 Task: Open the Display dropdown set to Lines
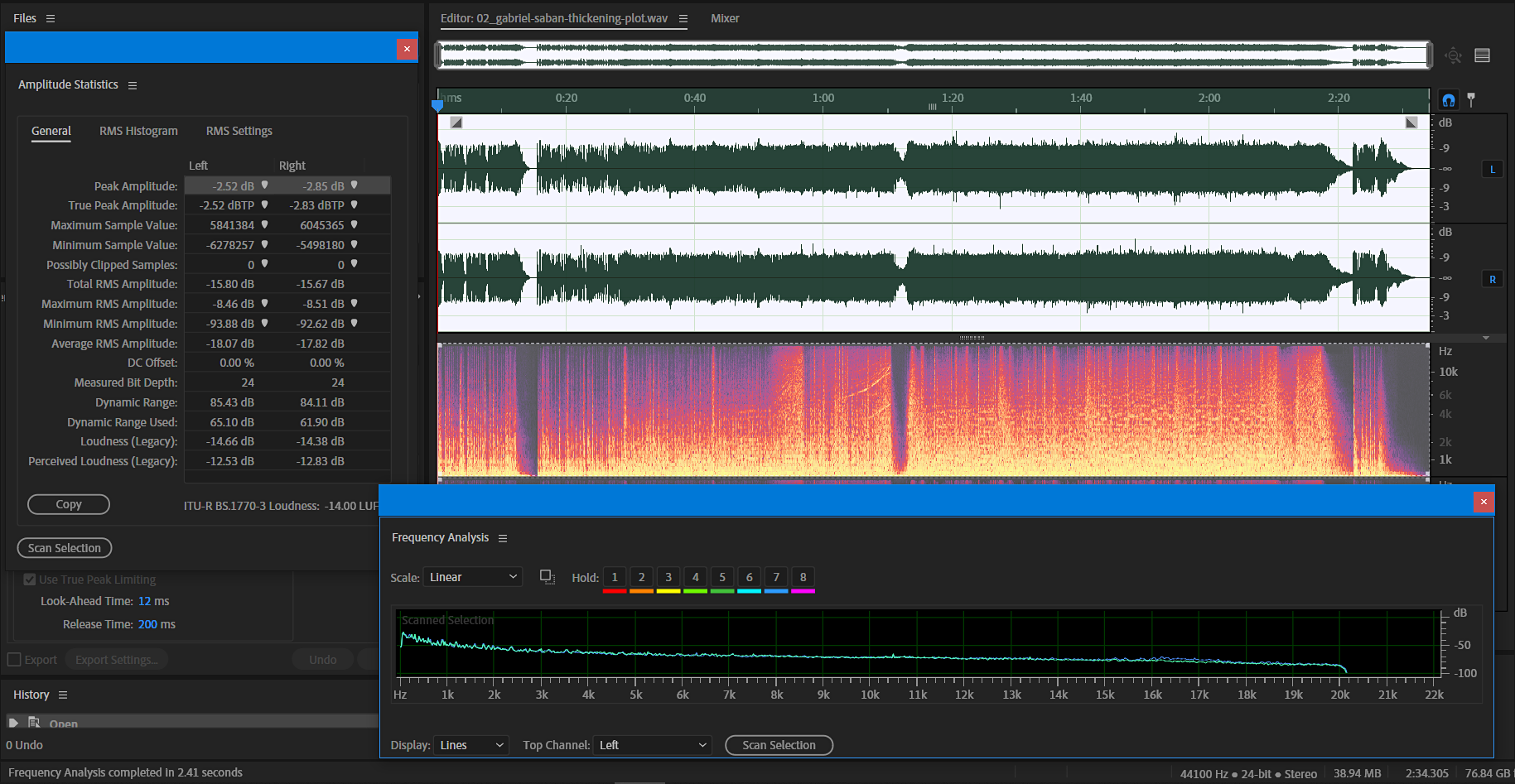[x=470, y=745]
